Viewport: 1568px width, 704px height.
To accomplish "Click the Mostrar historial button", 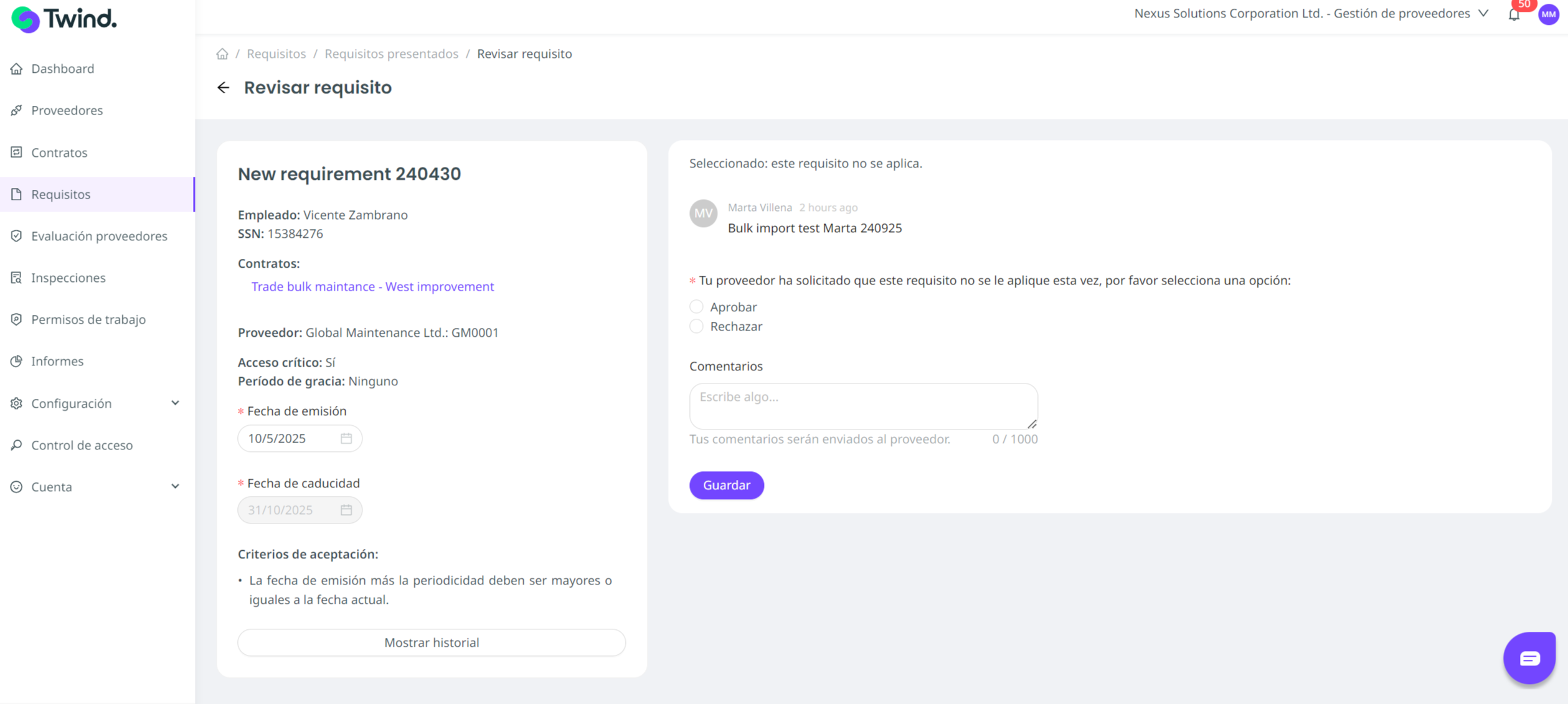I will coord(431,642).
